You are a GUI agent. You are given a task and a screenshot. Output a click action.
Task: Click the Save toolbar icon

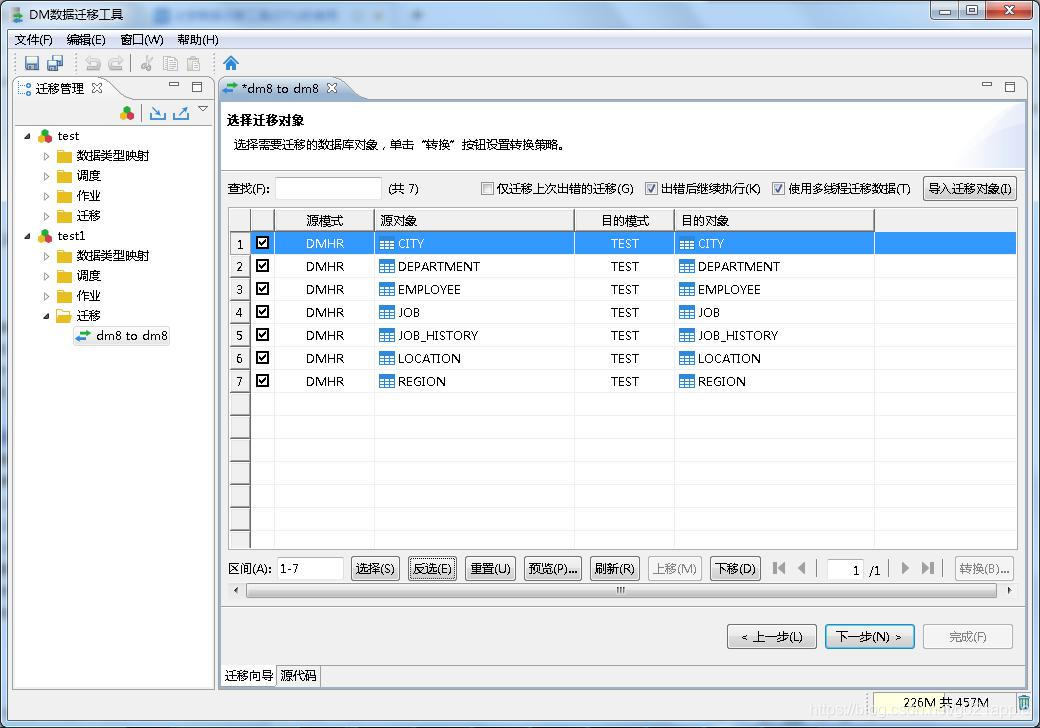(32, 63)
